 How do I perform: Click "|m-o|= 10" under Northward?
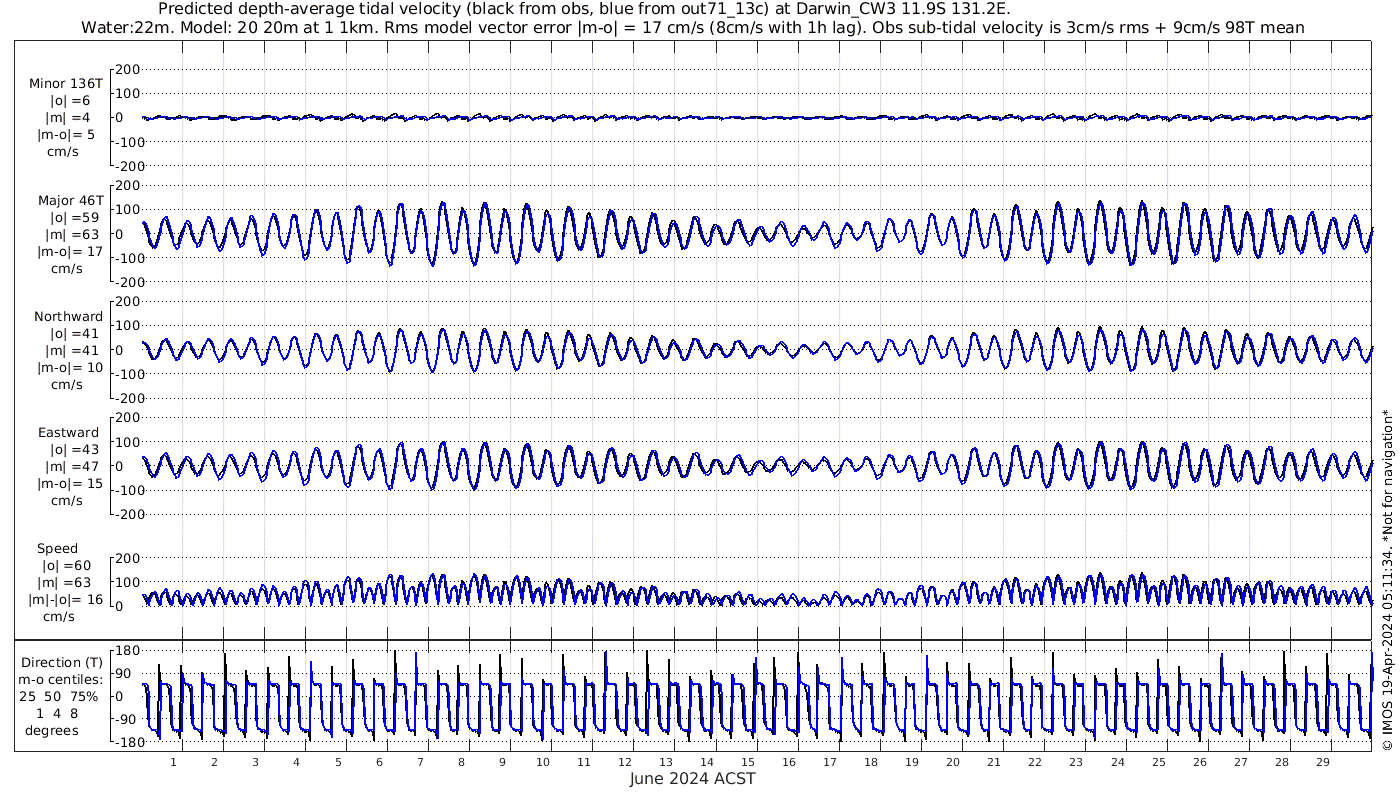pos(70,368)
